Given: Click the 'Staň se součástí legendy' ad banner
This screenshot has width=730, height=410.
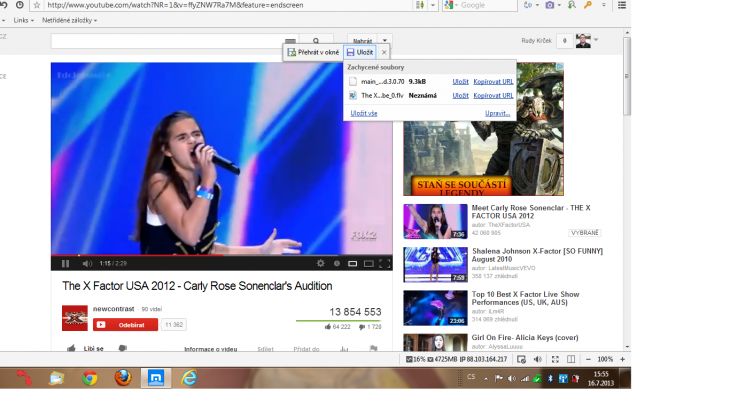Looking at the screenshot, I should (483, 129).
